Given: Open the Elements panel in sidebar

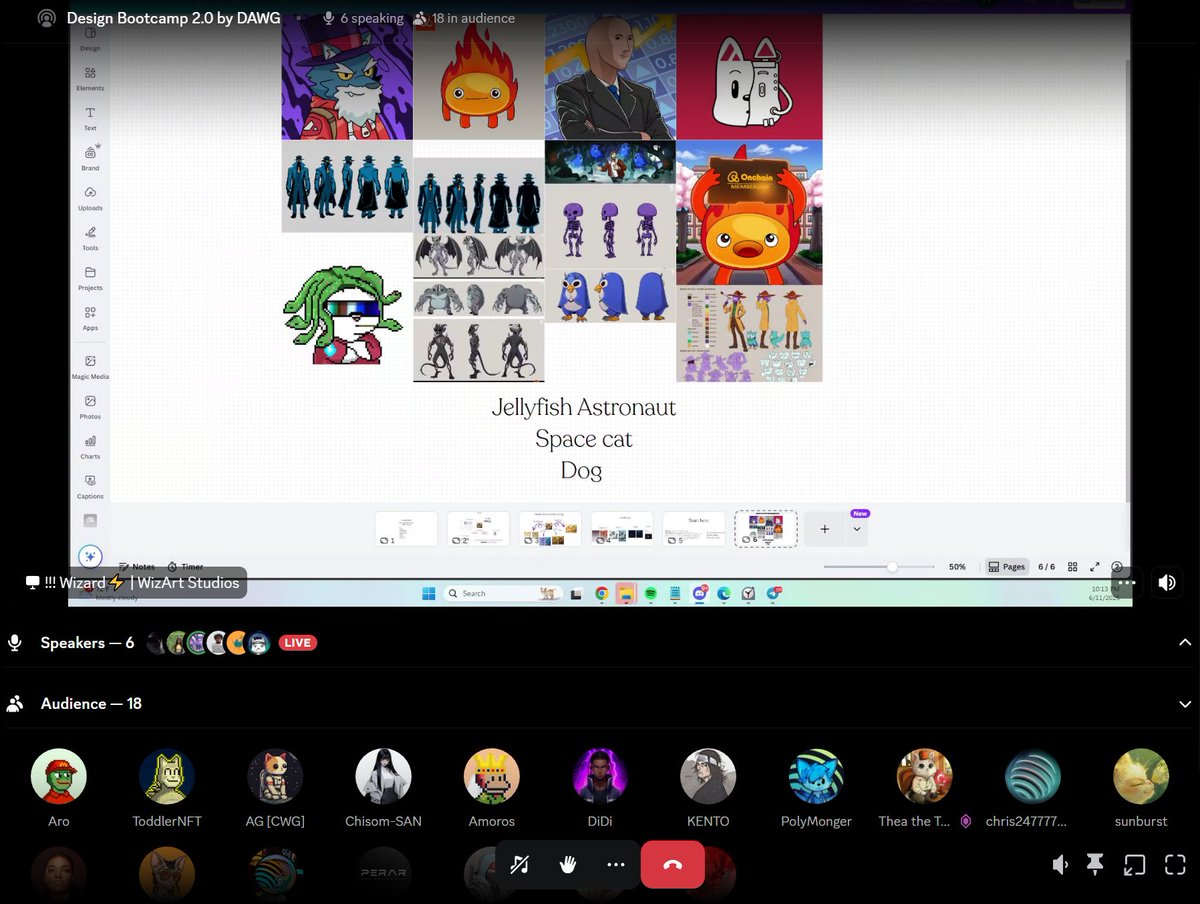Looking at the screenshot, I should click(x=90, y=78).
